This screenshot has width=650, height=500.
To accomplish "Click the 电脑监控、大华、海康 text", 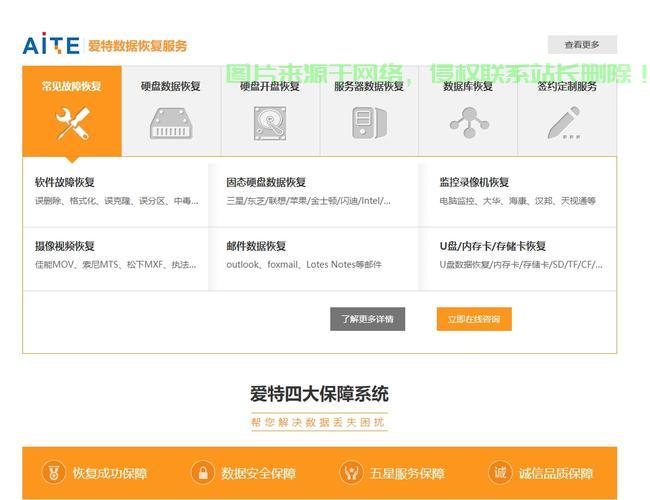I will point(517,201).
